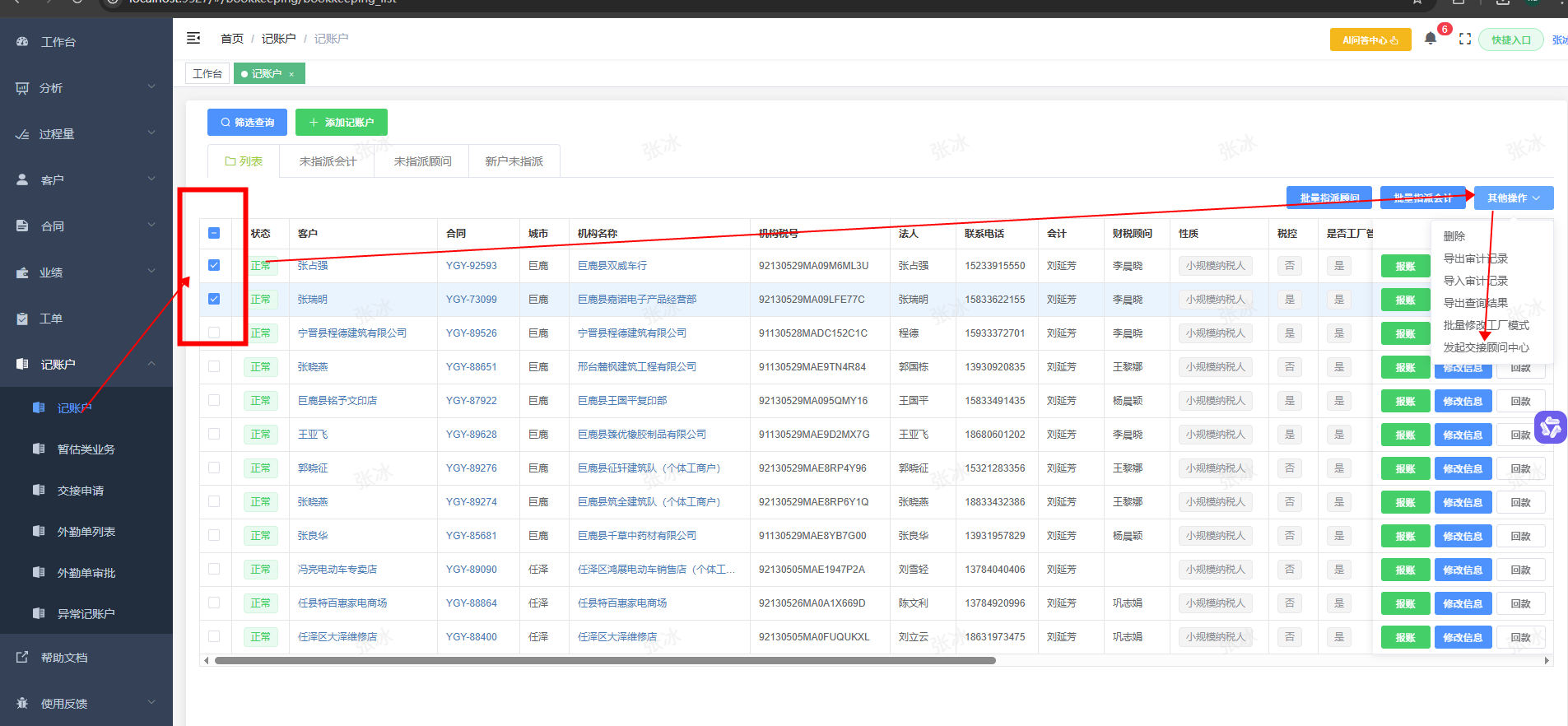This screenshot has height=726, width=1568.
Task: Check the 郭晓征 row checkbox
Action: (x=214, y=468)
